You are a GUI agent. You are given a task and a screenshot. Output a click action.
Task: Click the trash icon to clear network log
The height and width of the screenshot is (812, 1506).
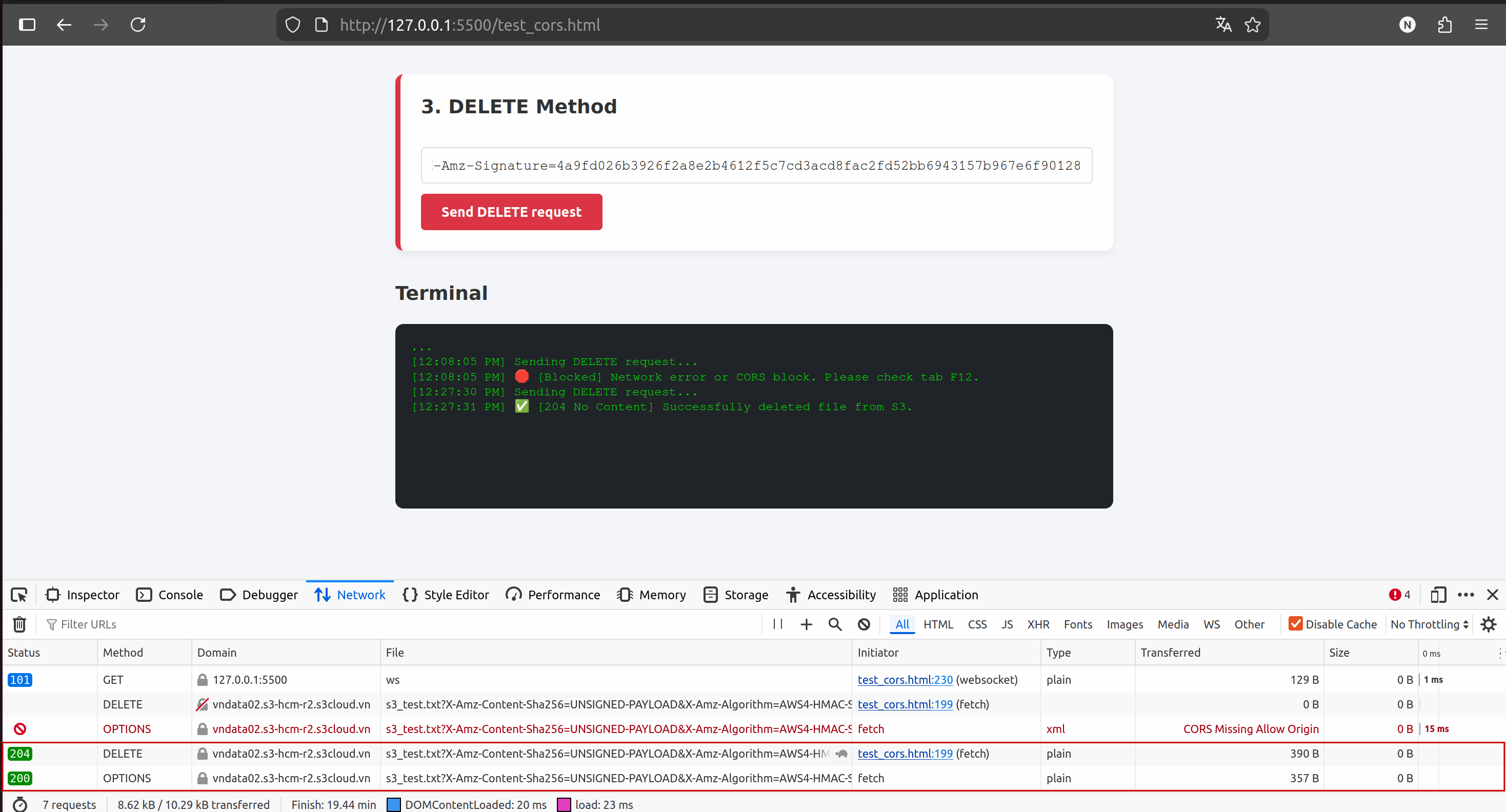click(x=19, y=624)
